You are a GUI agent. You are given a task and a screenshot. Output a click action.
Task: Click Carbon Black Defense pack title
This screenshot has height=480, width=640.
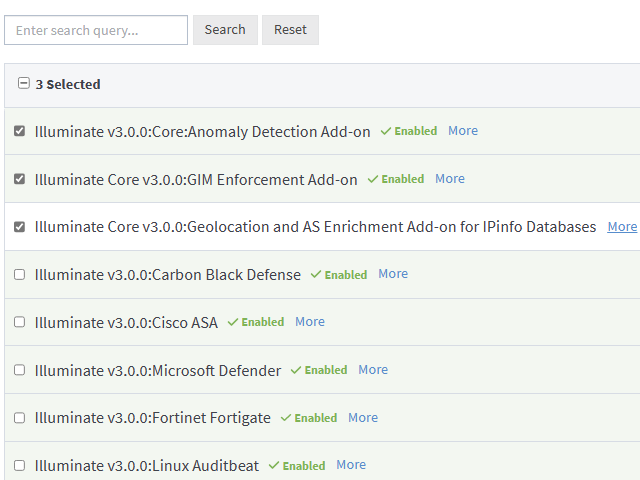[x=168, y=275]
